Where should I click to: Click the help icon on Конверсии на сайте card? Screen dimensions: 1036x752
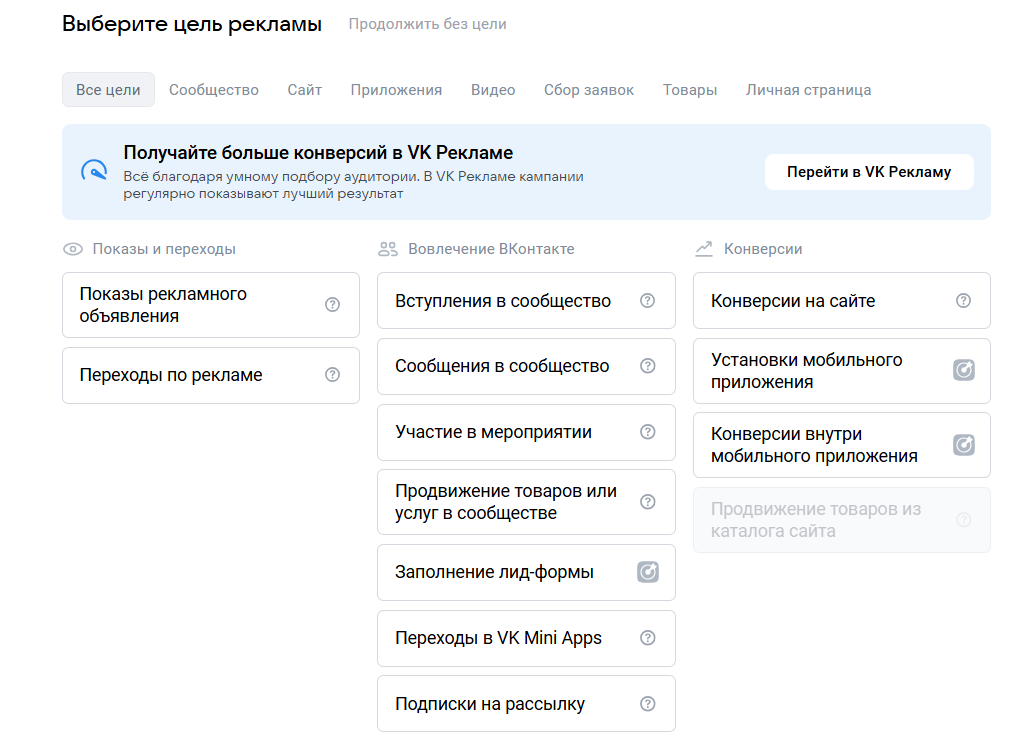click(963, 299)
